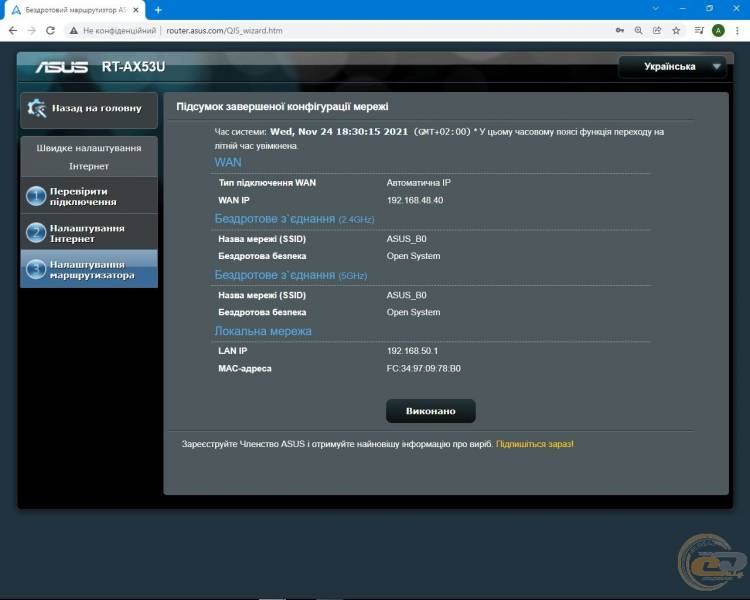Open the Підпишіться зараз link
750x600 pixels.
point(534,444)
